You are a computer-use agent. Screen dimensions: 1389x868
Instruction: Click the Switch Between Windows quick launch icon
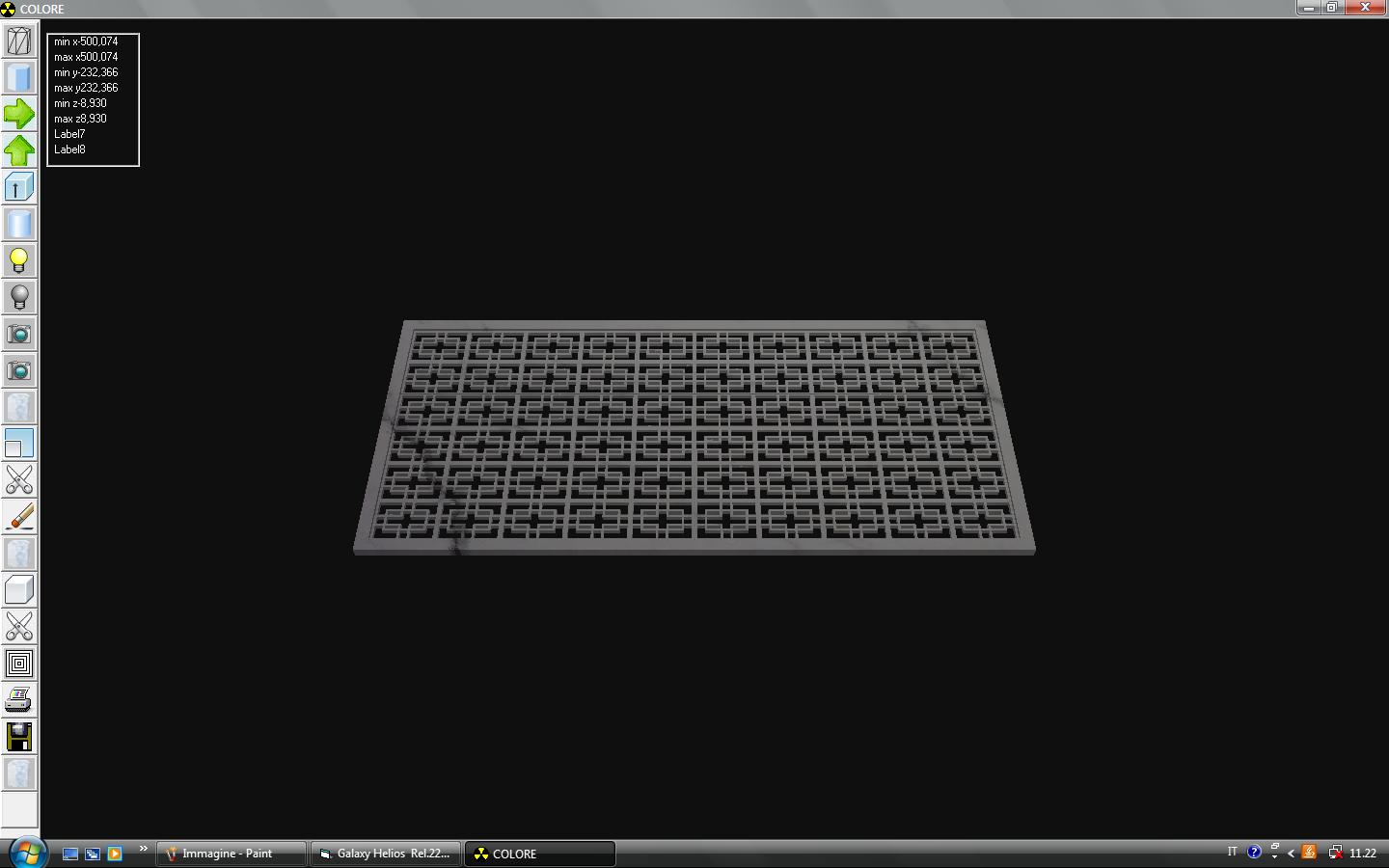[93, 854]
